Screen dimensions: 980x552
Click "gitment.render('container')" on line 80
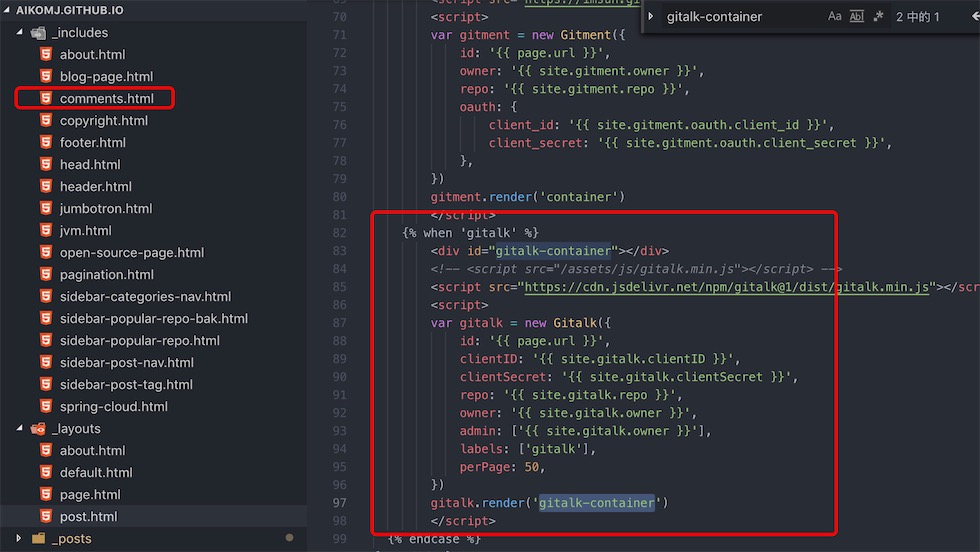(528, 197)
